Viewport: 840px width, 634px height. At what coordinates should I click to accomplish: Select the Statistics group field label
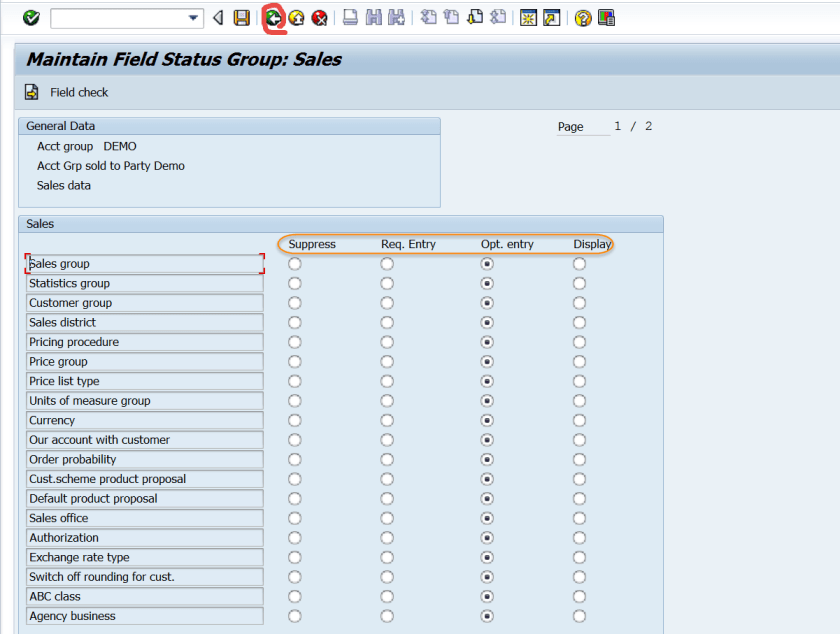pos(145,284)
